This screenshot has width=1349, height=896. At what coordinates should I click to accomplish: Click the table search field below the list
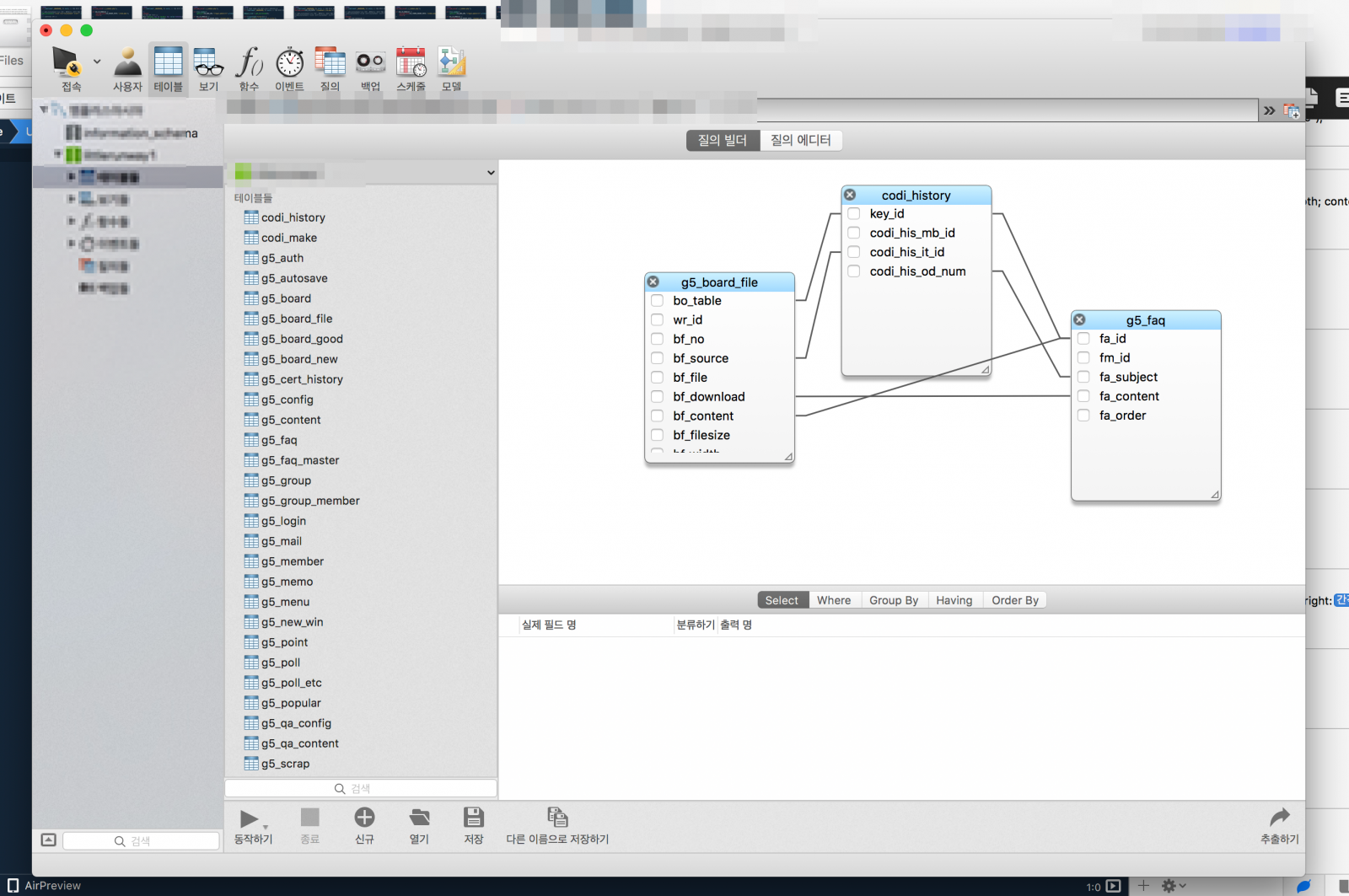361,788
